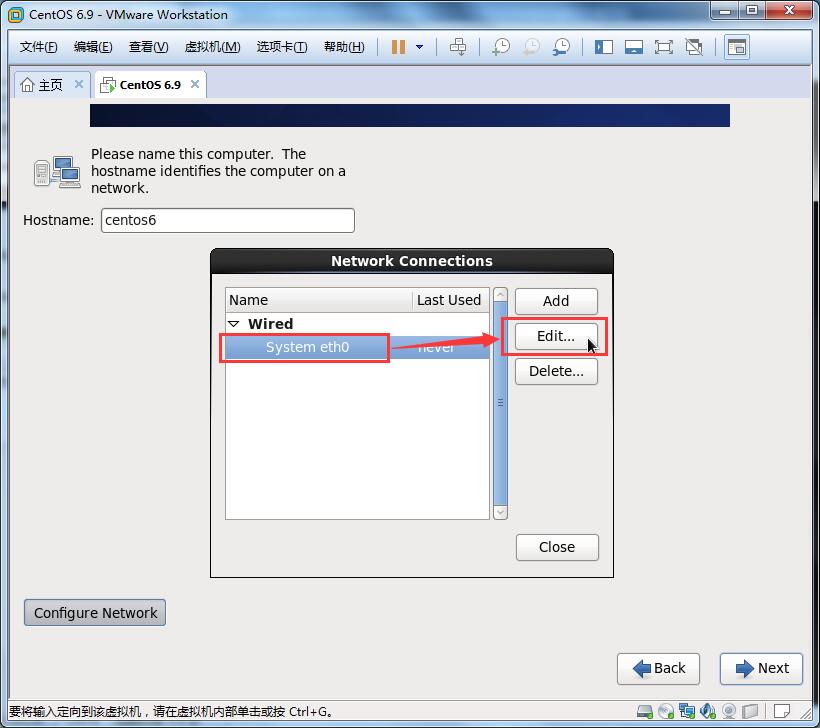
Task: Take a snapshot of the virtual machine
Action: pos(501,47)
